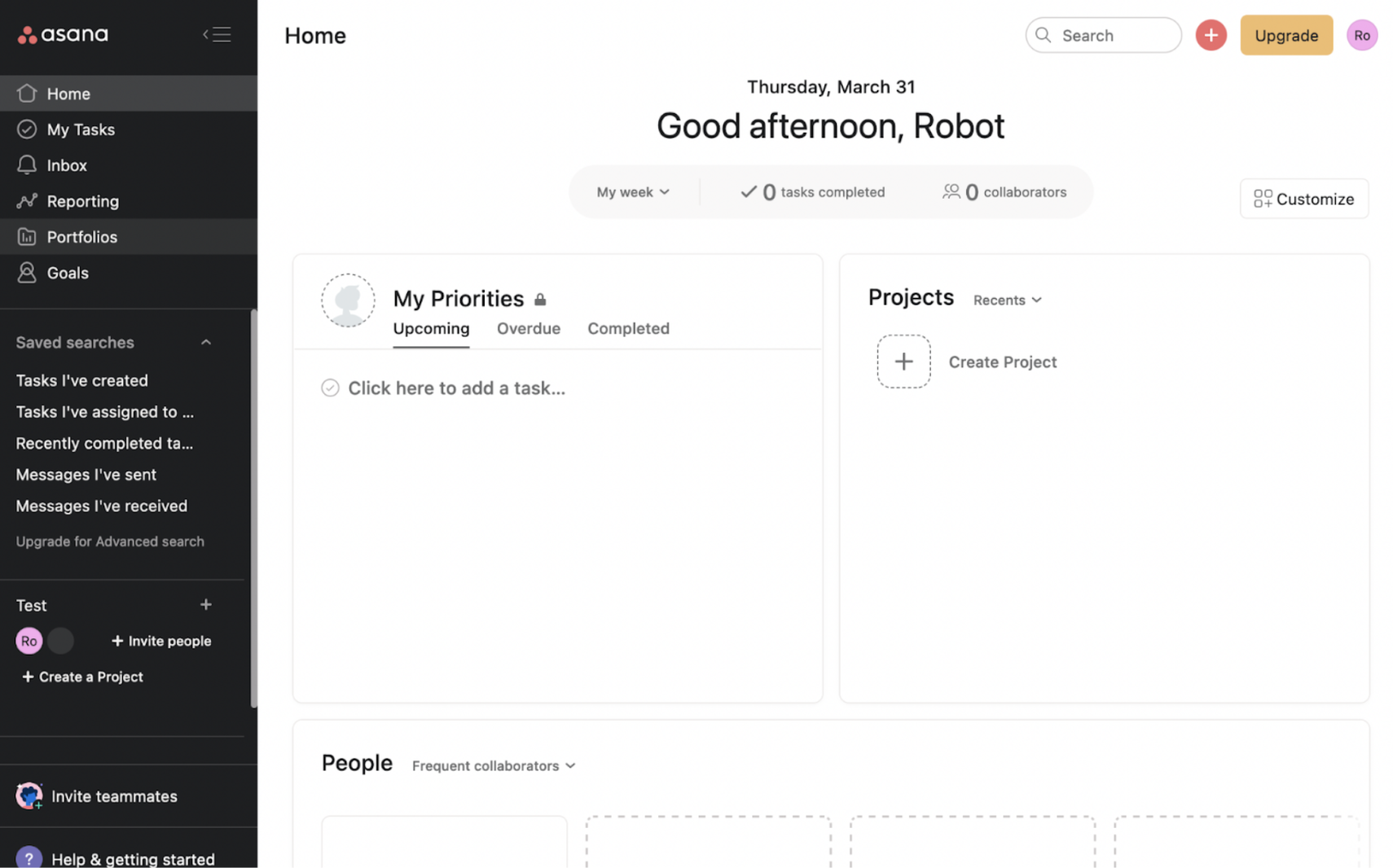The width and height of the screenshot is (1393, 868).
Task: Open Reporting via its chart icon
Action: pyautogui.click(x=27, y=201)
